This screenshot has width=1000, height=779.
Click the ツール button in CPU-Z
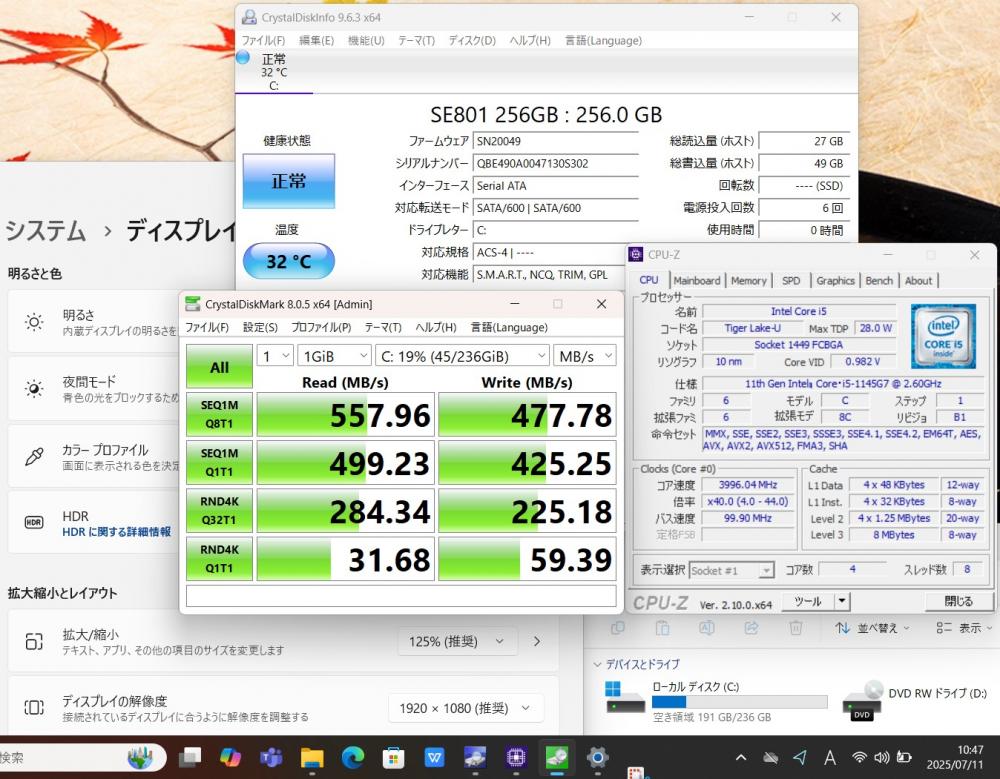click(x=808, y=601)
